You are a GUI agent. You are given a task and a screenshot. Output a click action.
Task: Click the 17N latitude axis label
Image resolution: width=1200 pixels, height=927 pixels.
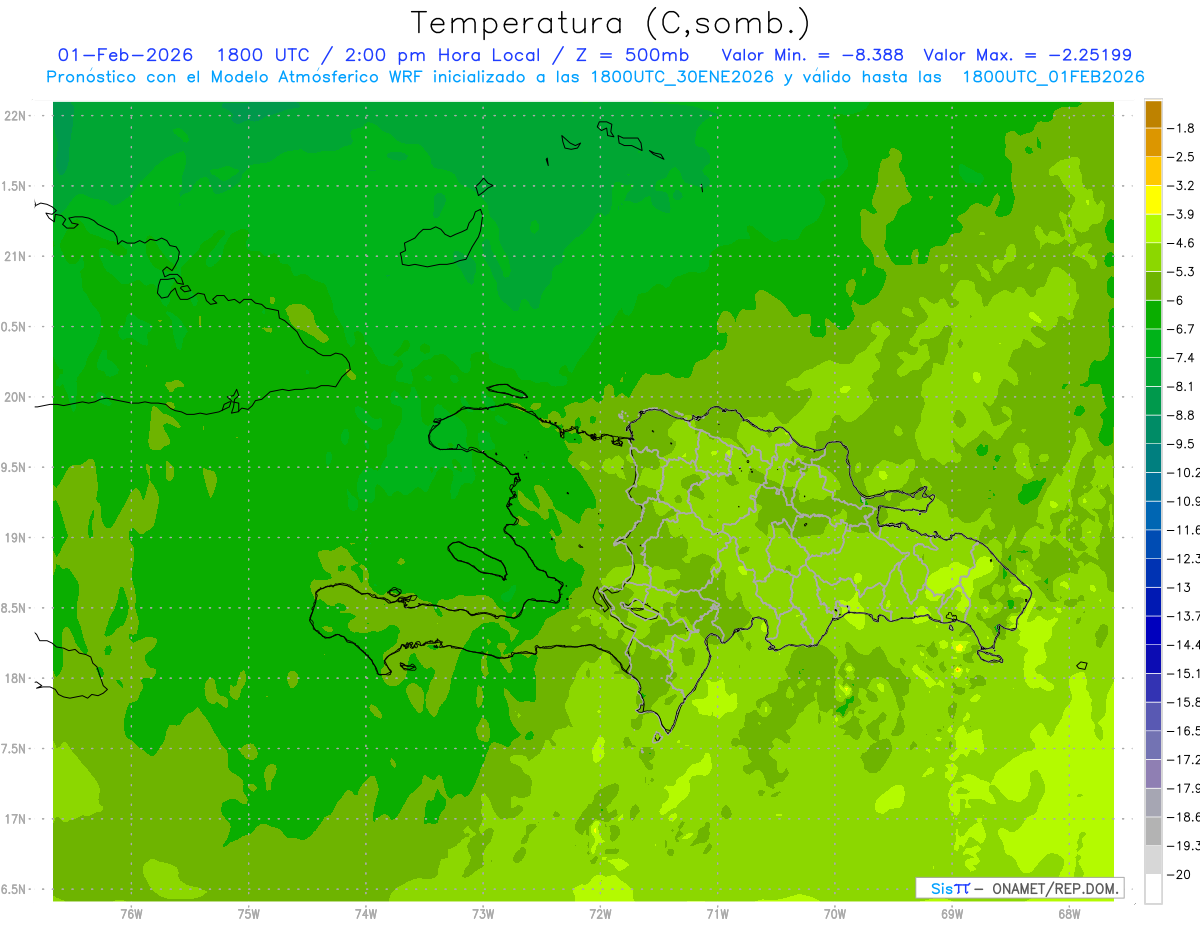[17, 819]
